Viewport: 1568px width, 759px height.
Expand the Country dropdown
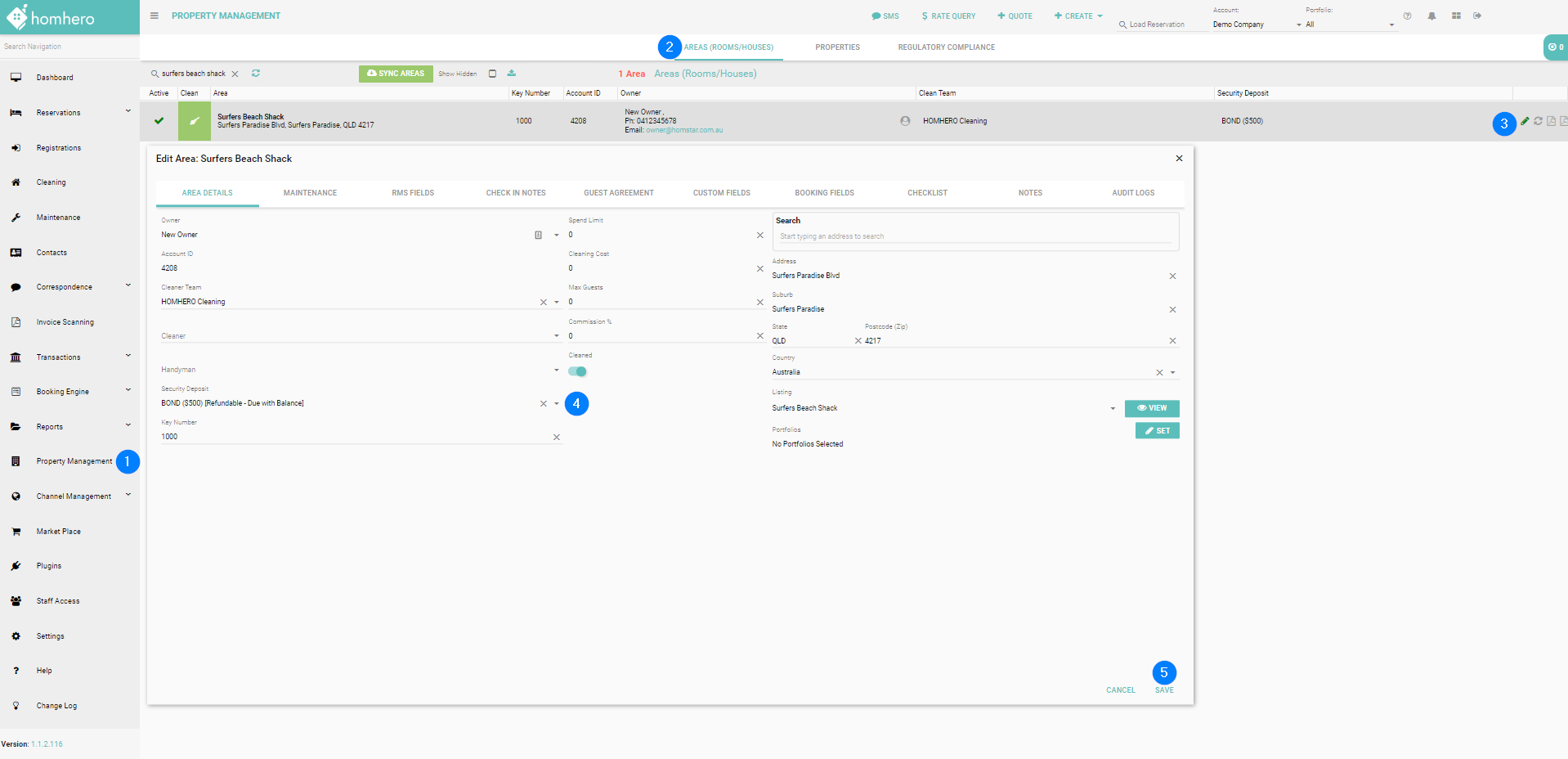pos(1172,372)
